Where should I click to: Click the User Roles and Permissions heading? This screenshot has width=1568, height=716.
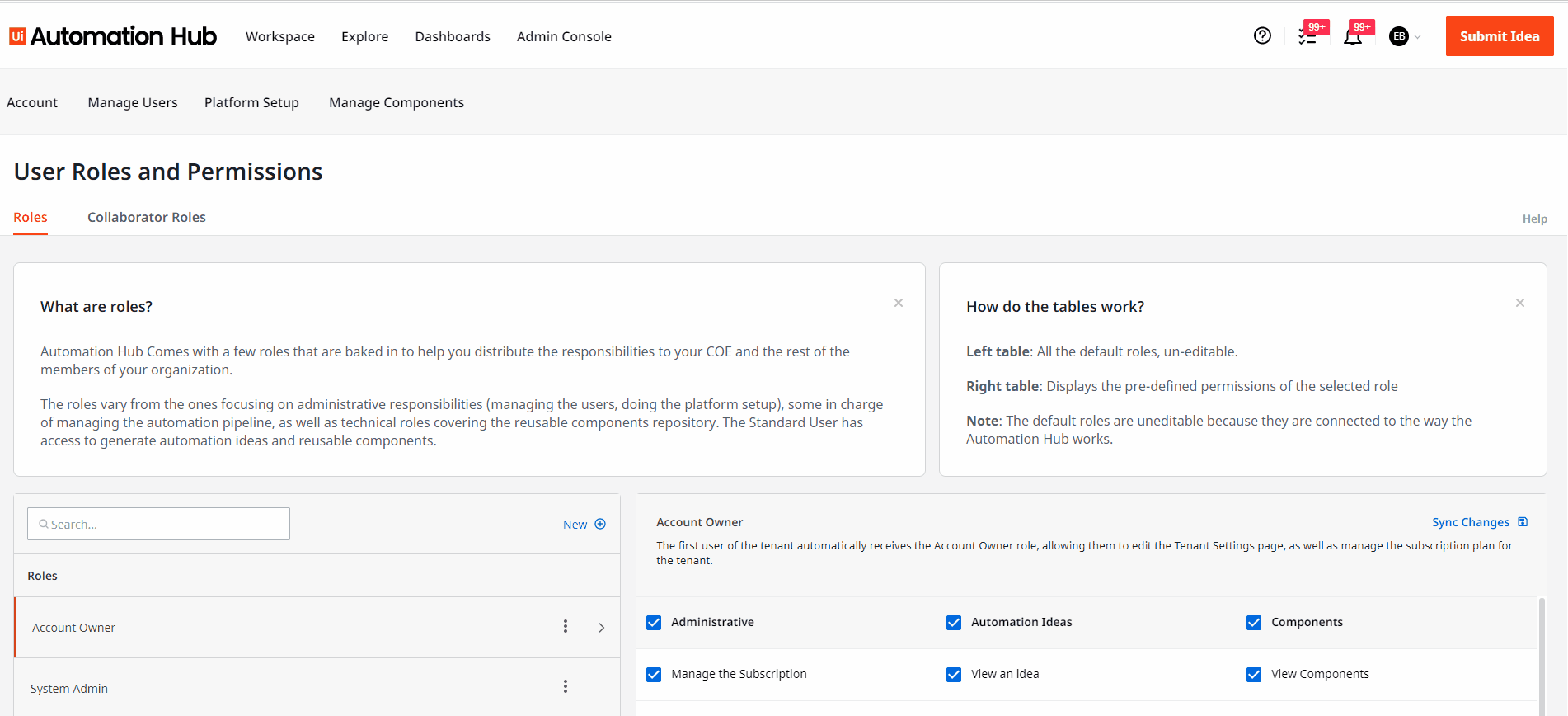pyautogui.click(x=168, y=172)
